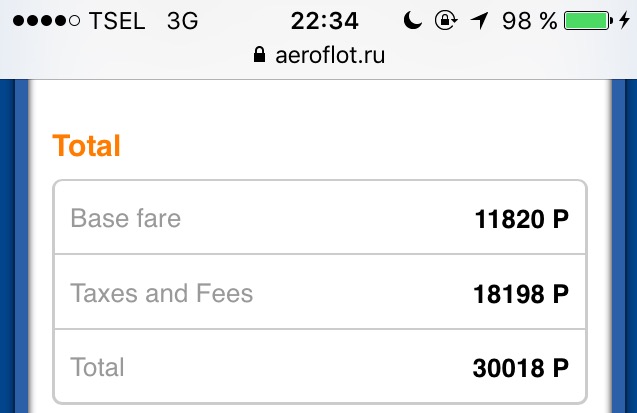Select the 30018 total amount
Viewport: 637px width, 413px height.
pos(520,368)
